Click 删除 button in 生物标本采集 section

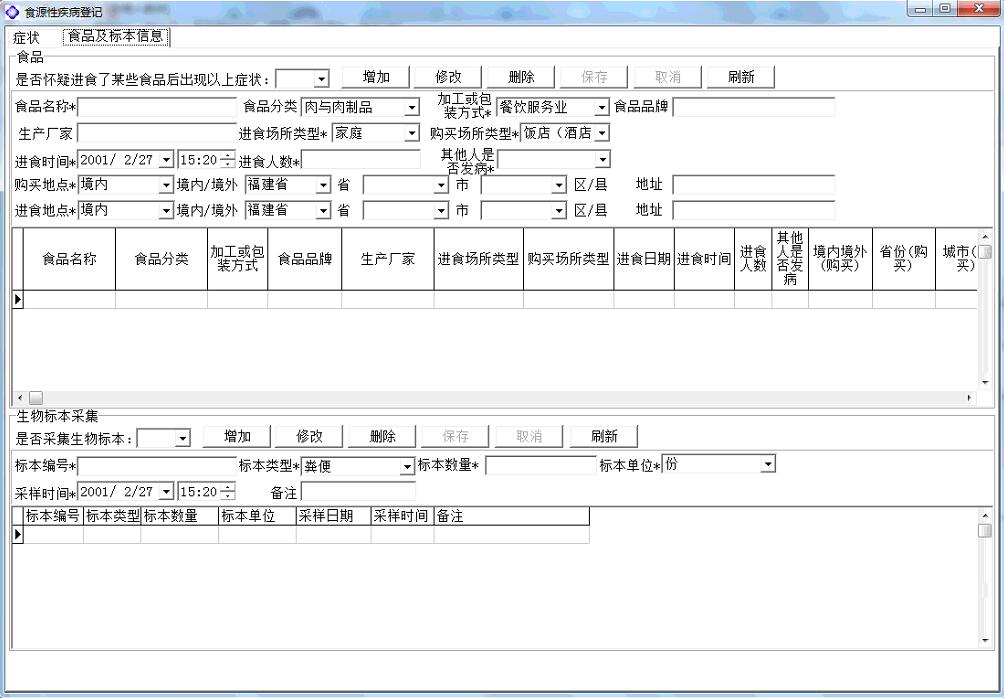click(x=382, y=436)
